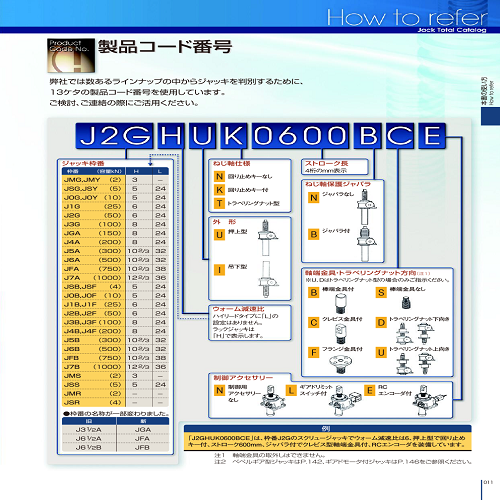Select the J2G code block in header
The image size is (500, 500).
pos(114,136)
